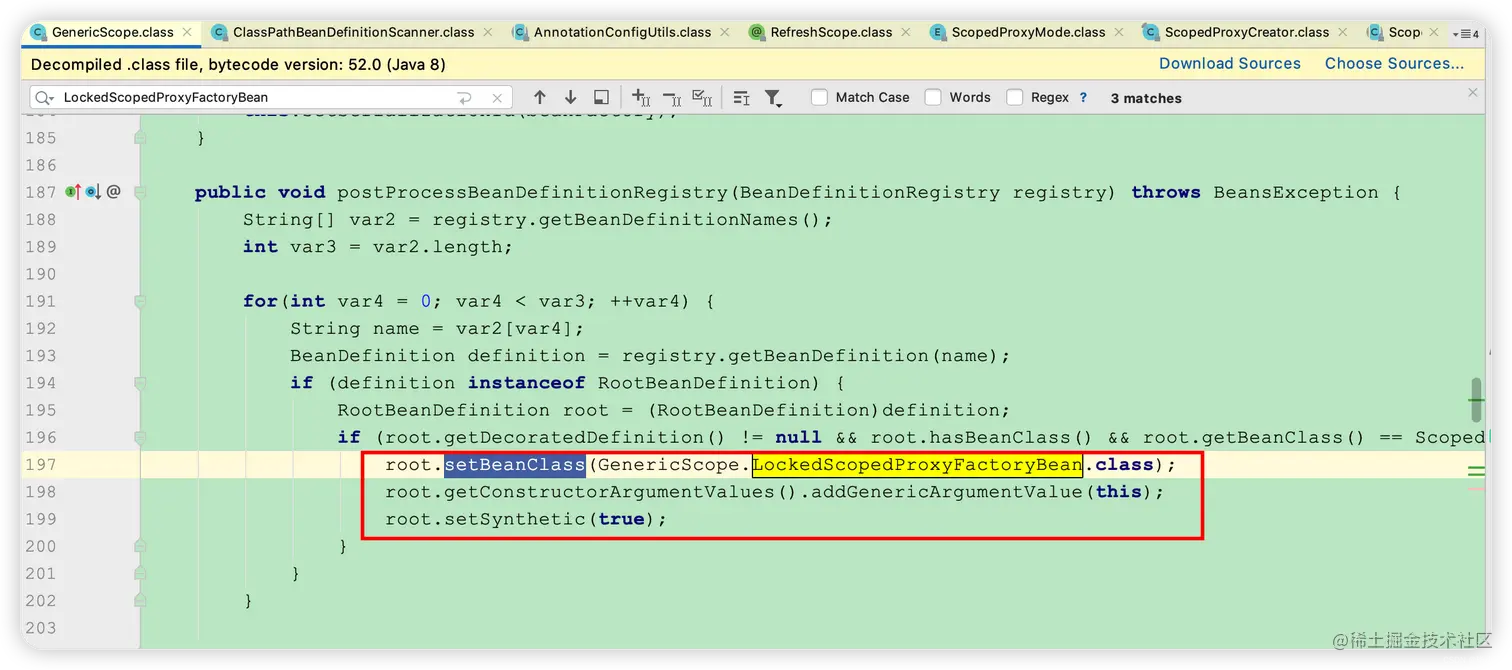1512x670 pixels.
Task: Enable the Regex checkbox
Action: click(1015, 97)
